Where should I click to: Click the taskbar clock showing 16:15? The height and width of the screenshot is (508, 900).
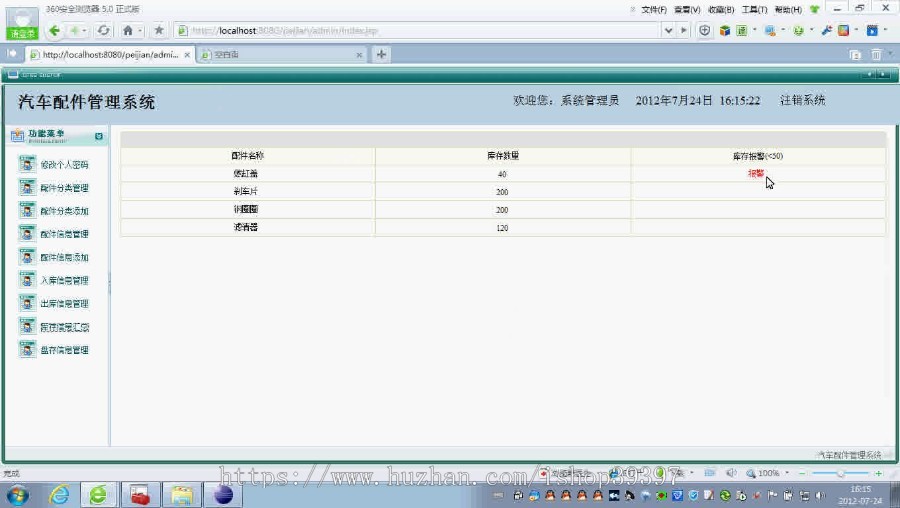(860, 494)
